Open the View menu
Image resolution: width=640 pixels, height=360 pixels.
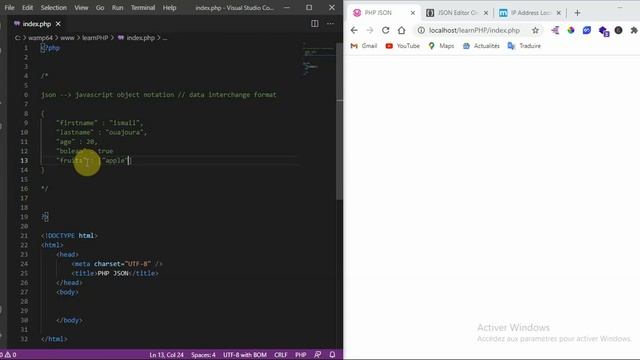pos(81,7)
